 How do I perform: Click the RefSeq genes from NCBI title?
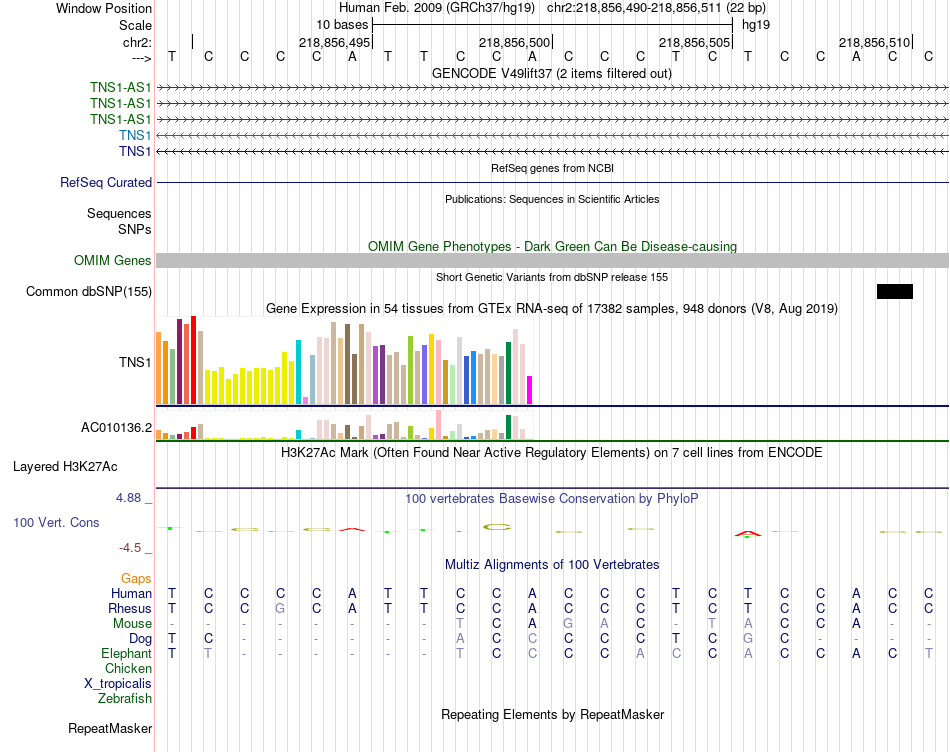click(553, 168)
